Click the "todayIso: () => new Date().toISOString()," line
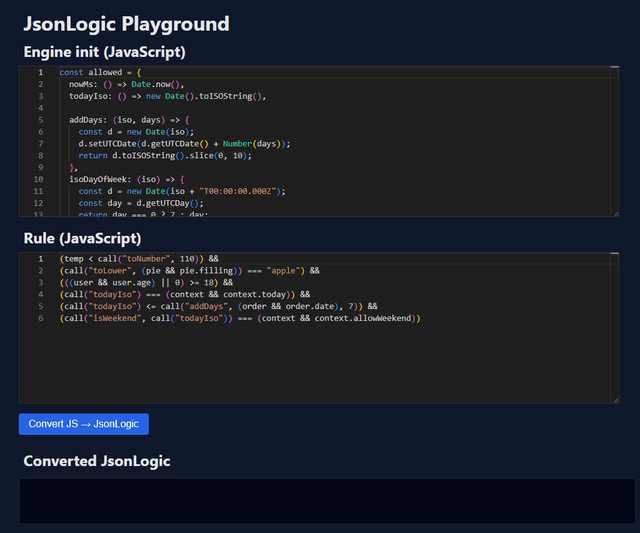This screenshot has width=640, height=533. point(167,96)
